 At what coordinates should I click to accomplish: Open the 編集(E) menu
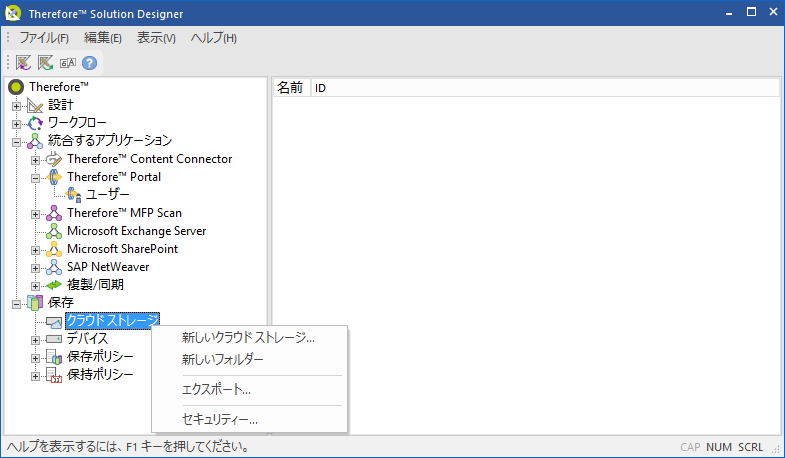pyautogui.click(x=103, y=38)
